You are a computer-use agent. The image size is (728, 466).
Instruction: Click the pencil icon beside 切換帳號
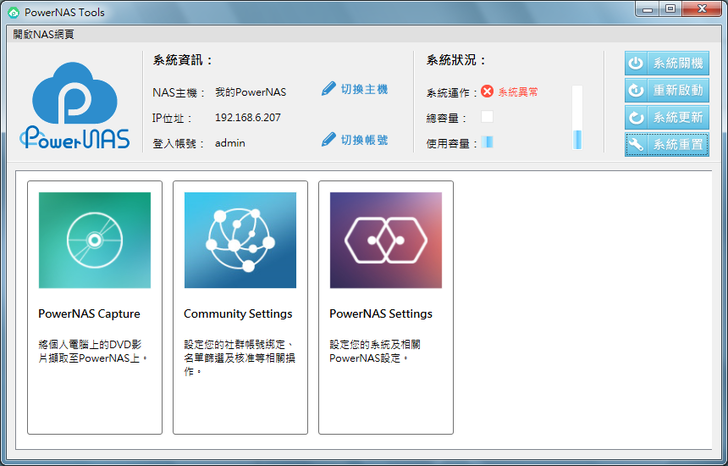[x=328, y=139]
